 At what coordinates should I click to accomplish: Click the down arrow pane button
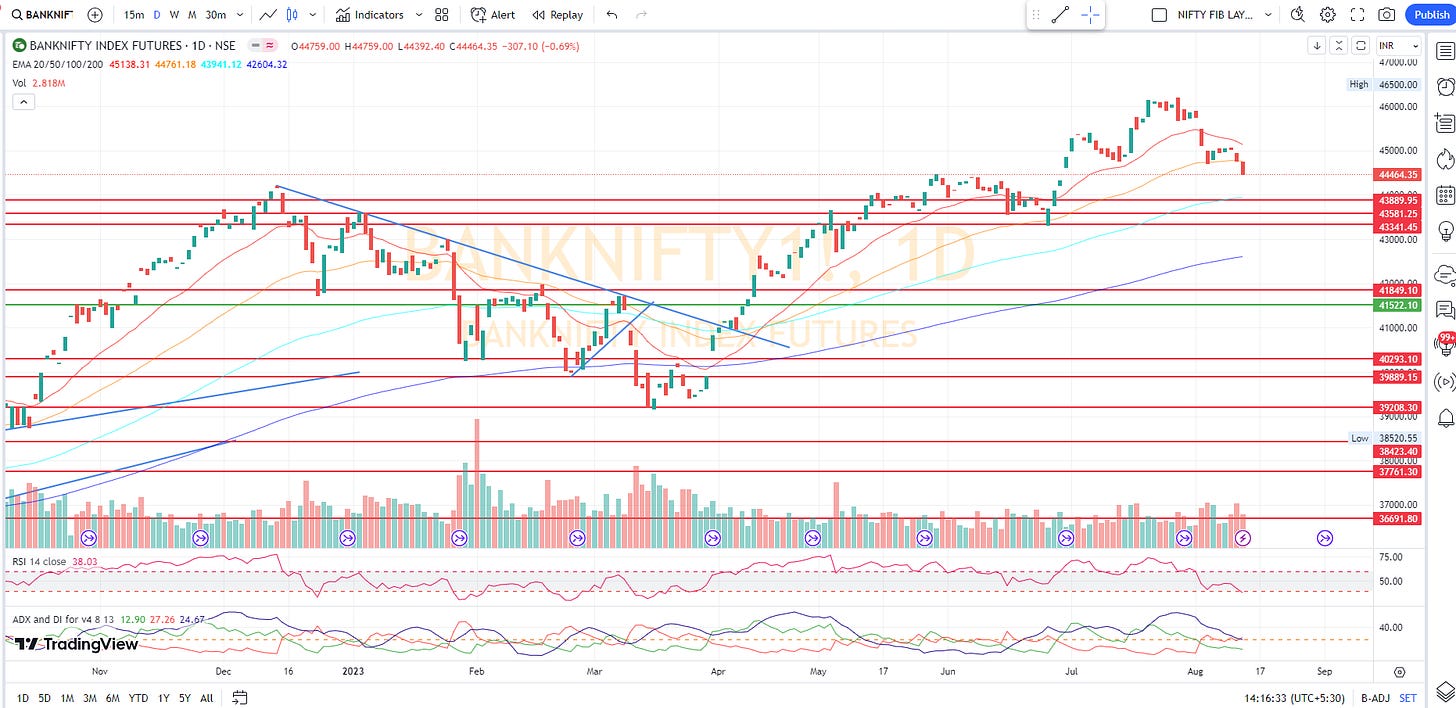1318,46
